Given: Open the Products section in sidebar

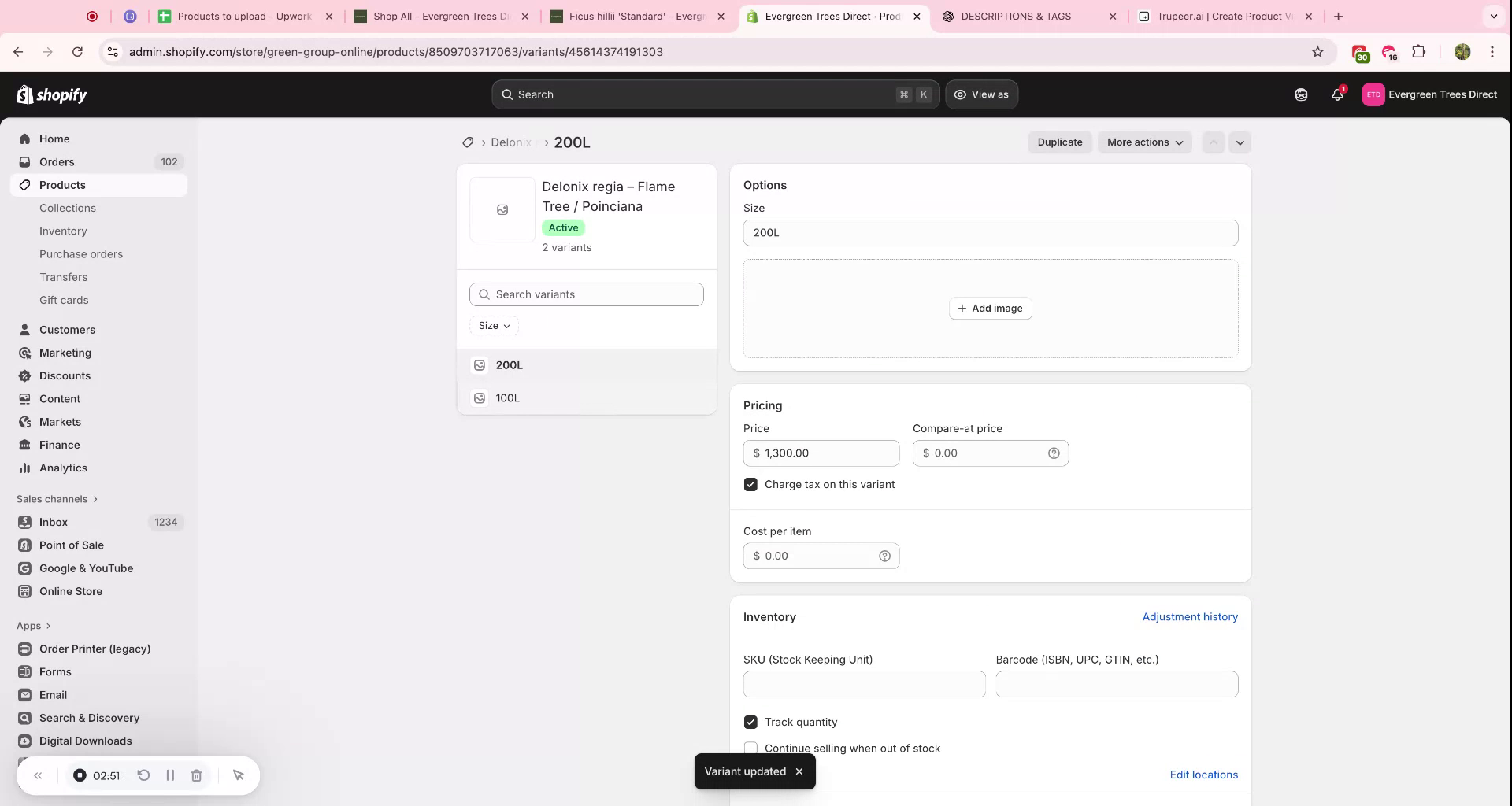Looking at the screenshot, I should [62, 184].
